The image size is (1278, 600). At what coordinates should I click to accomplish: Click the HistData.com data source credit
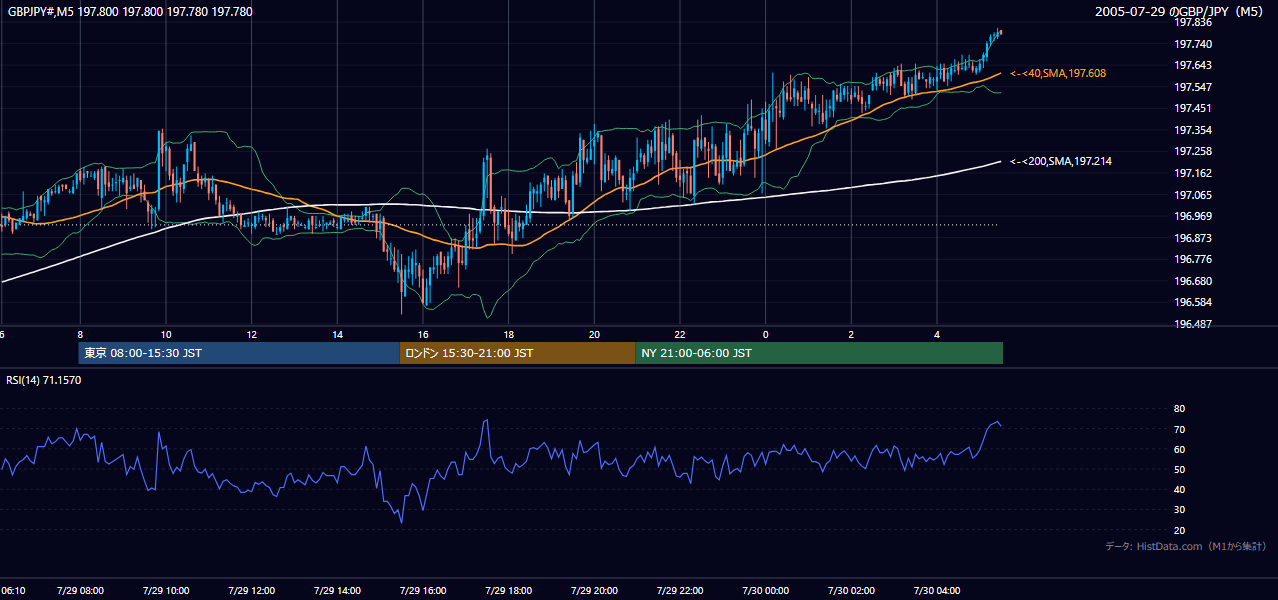click(x=1186, y=546)
